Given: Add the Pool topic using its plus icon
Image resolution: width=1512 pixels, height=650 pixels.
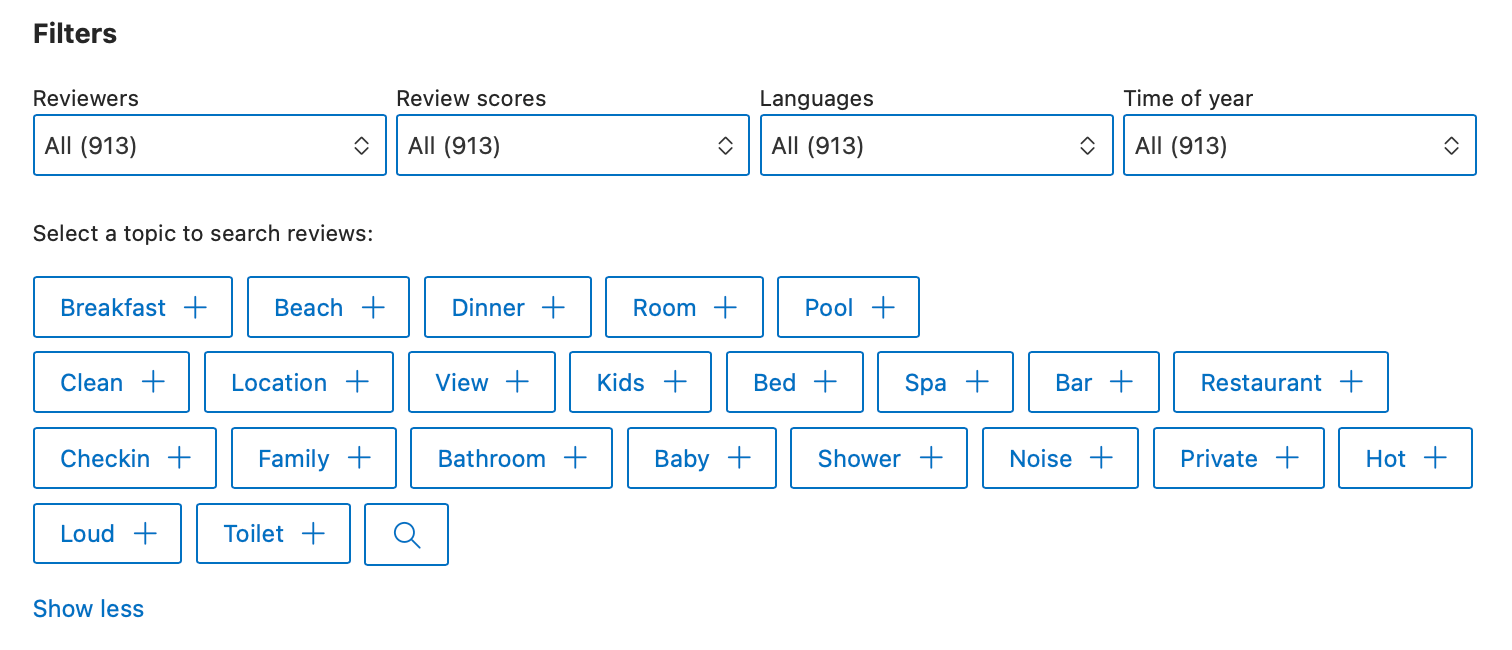Looking at the screenshot, I should 882,307.
